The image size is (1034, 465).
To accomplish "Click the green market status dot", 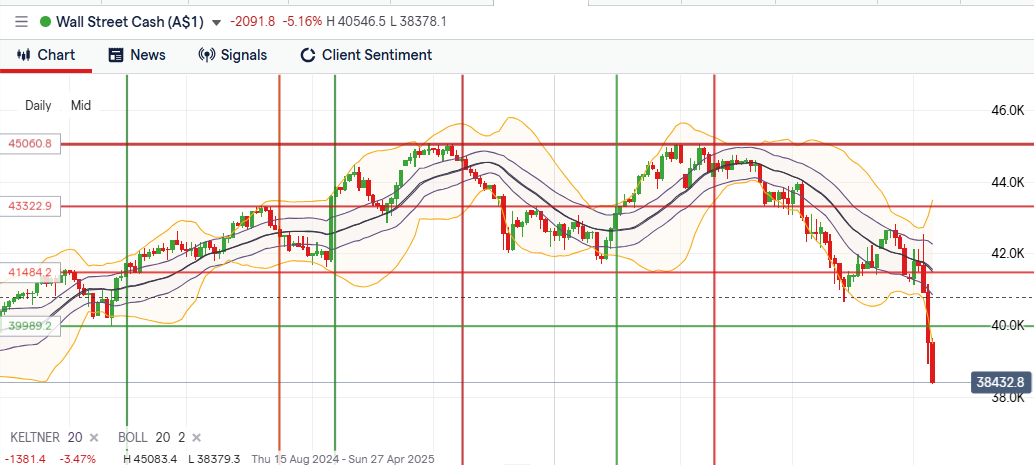I will 45,21.
